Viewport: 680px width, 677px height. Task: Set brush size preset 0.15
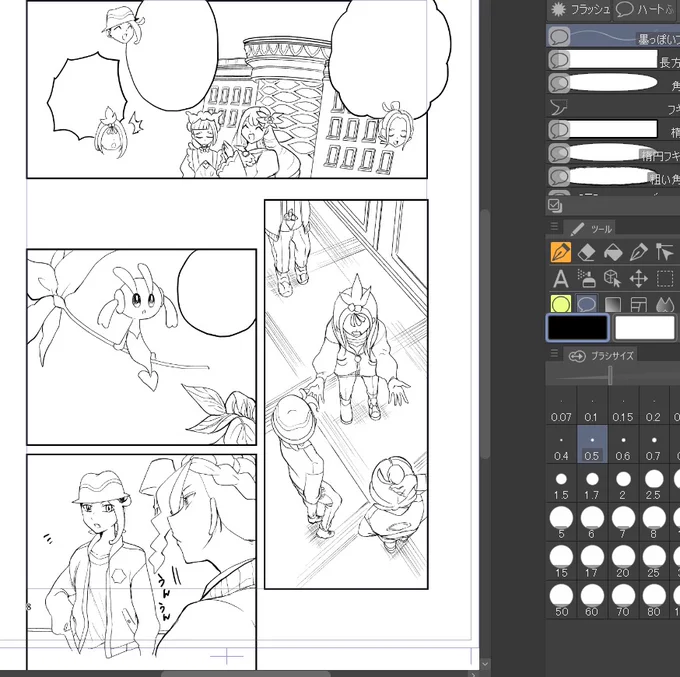623,406
